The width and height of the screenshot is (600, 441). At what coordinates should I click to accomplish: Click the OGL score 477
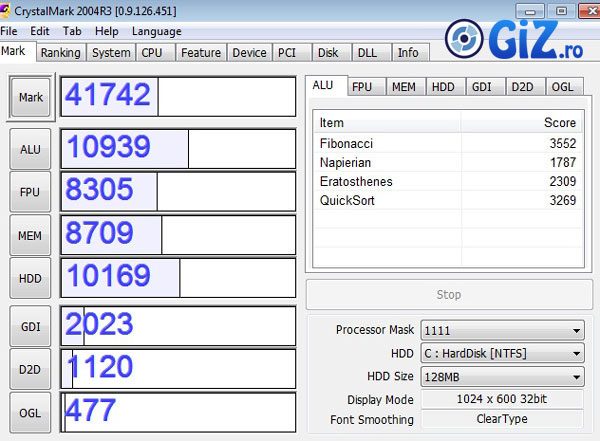[90, 410]
